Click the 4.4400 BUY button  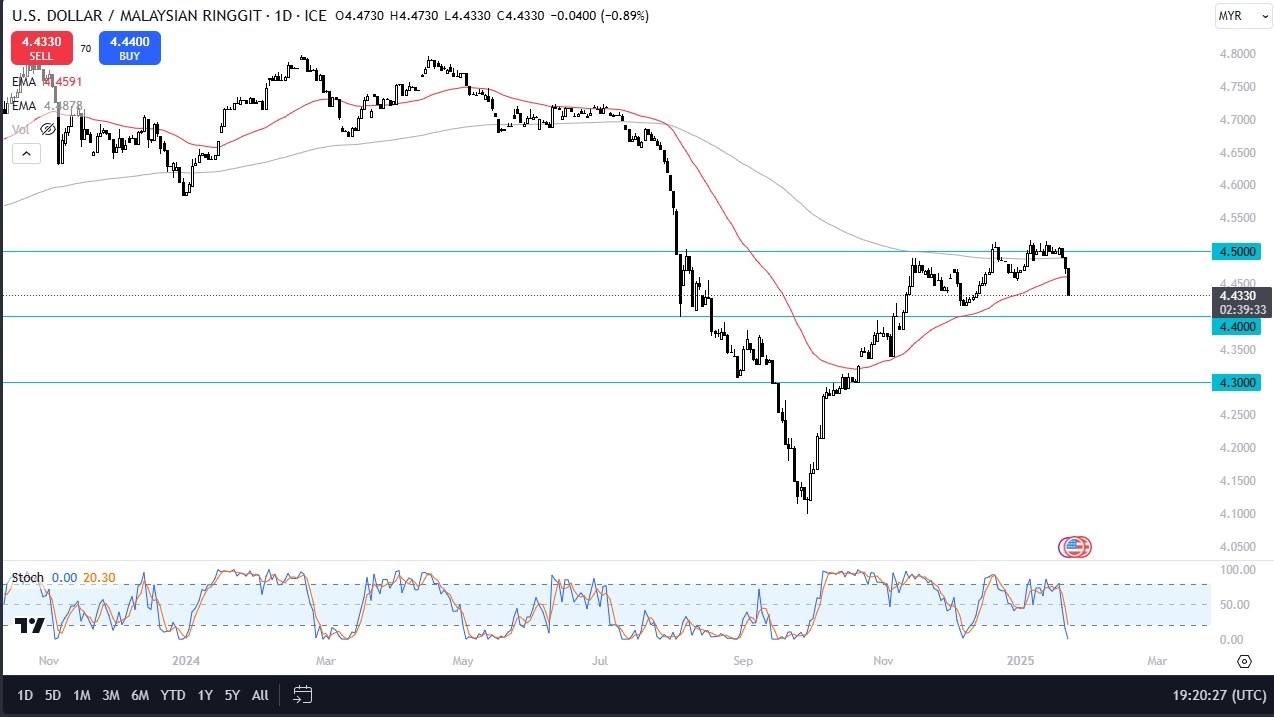(x=129, y=47)
